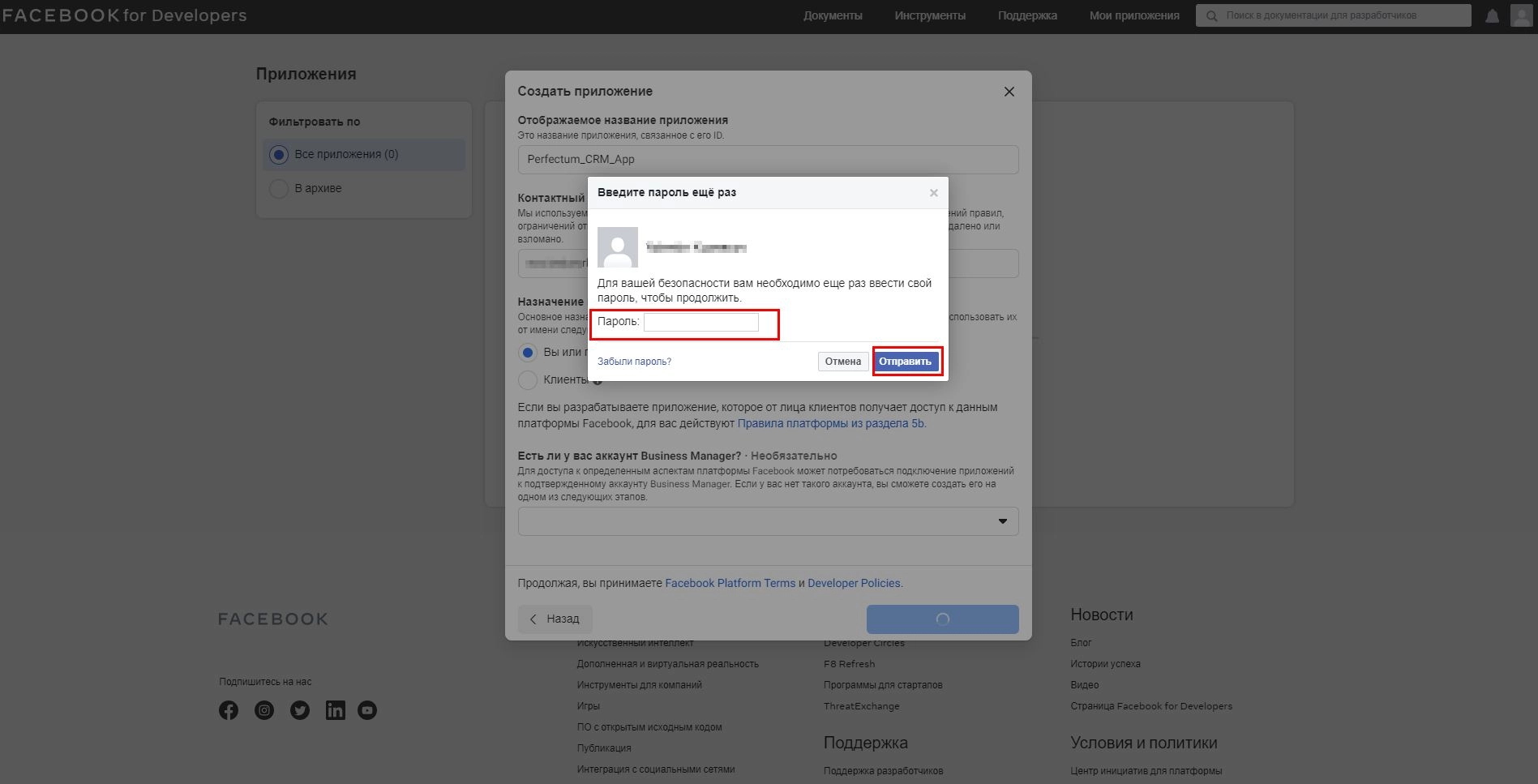Open the Поддержка menu
The image size is (1538, 784).
[1027, 15]
